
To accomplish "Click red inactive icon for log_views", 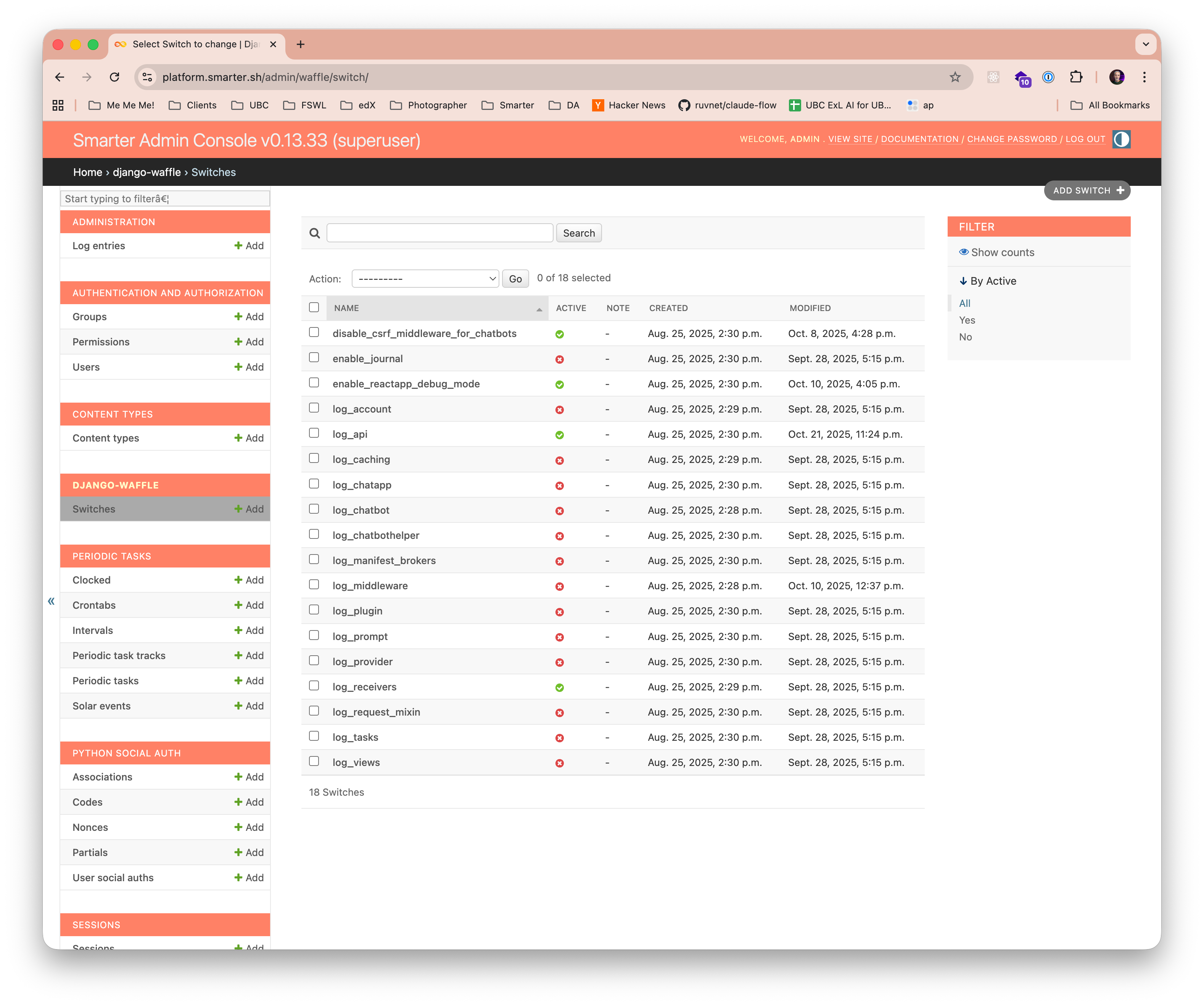I will click(559, 763).
